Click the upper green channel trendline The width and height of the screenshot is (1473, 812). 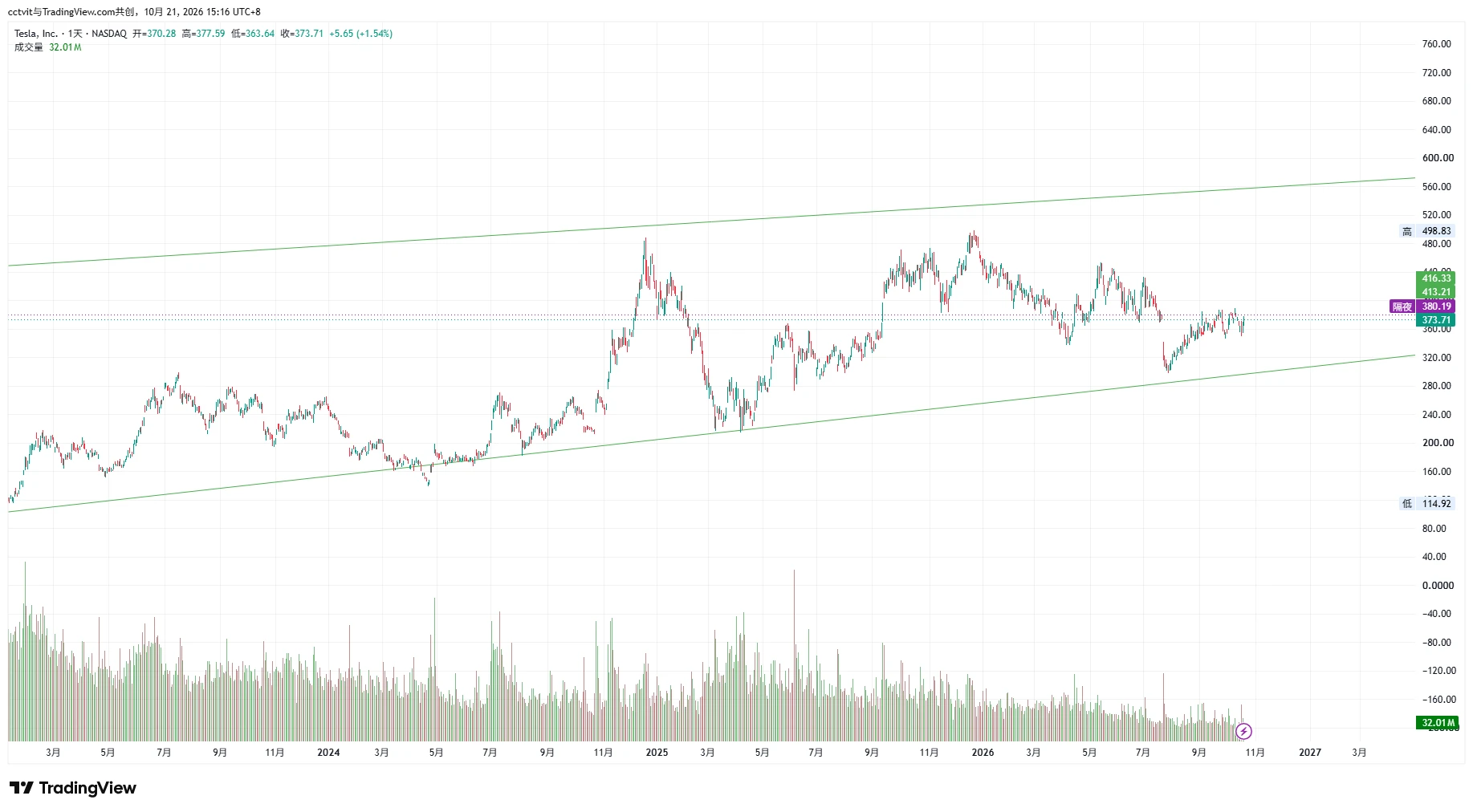click(711, 221)
